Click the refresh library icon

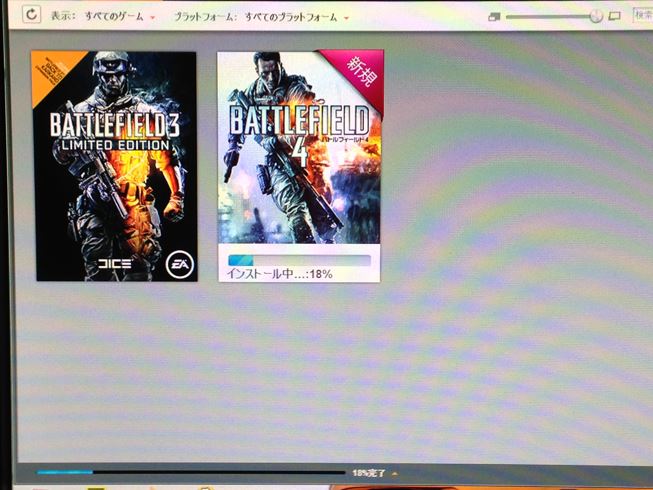[31, 15]
